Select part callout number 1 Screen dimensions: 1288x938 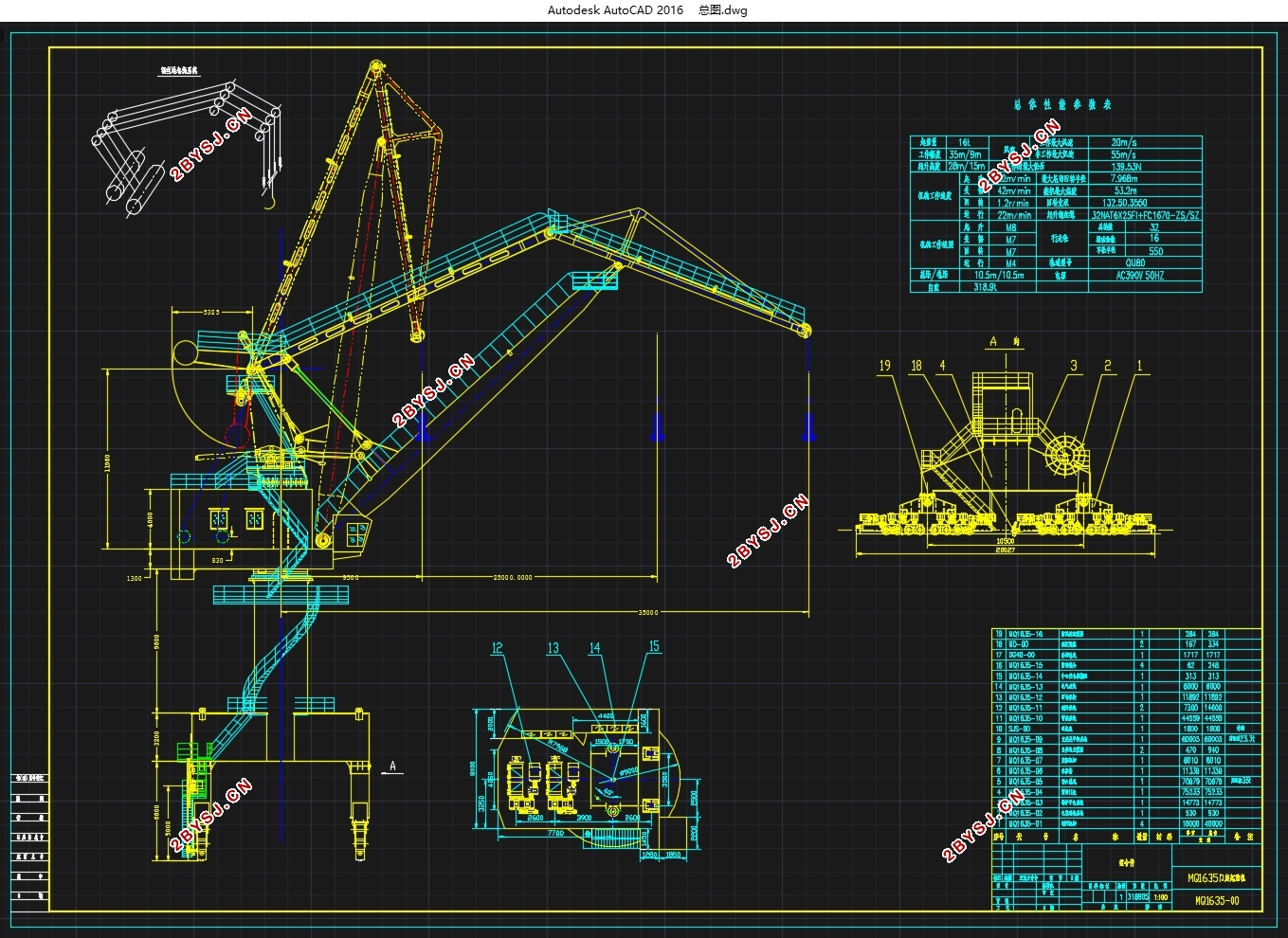pyautogui.click(x=1139, y=366)
